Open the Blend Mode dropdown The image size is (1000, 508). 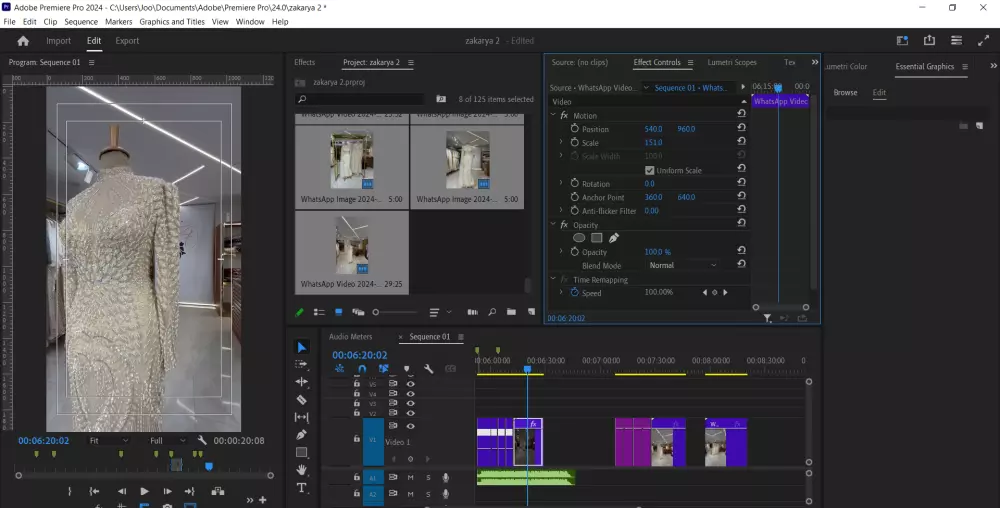683,266
